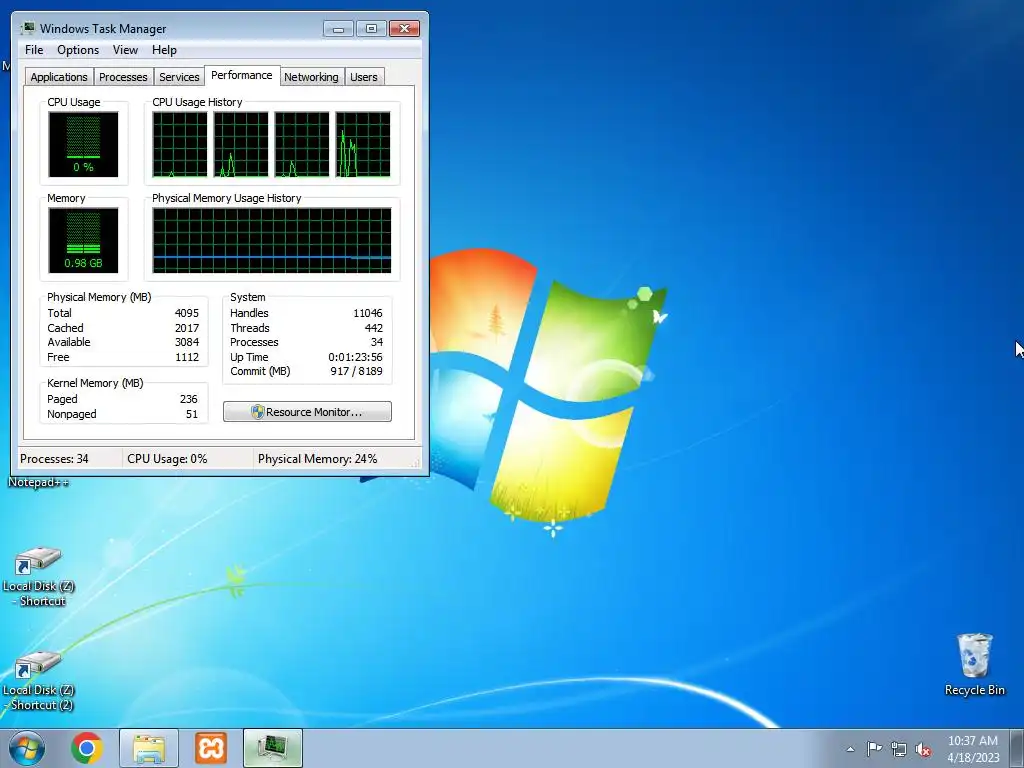This screenshot has width=1024, height=768.
Task: Open the File menu
Action: [x=34, y=50]
